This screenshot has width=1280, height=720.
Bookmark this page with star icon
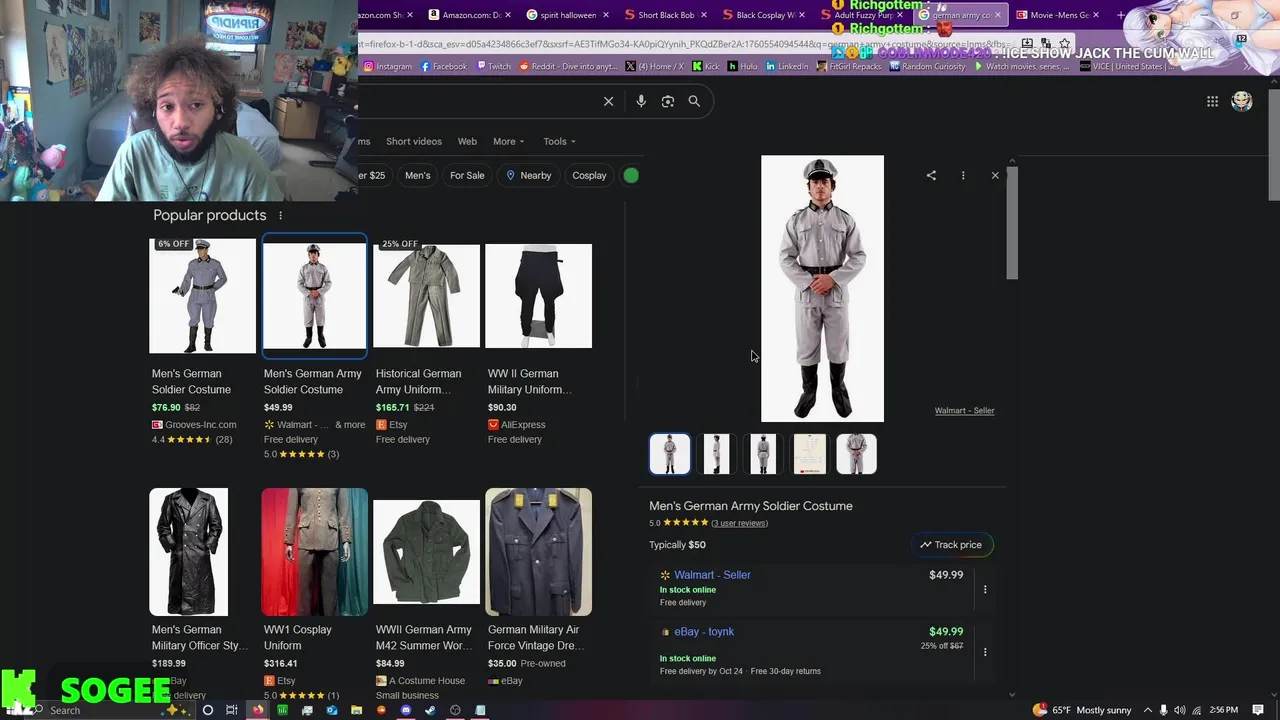(1065, 44)
